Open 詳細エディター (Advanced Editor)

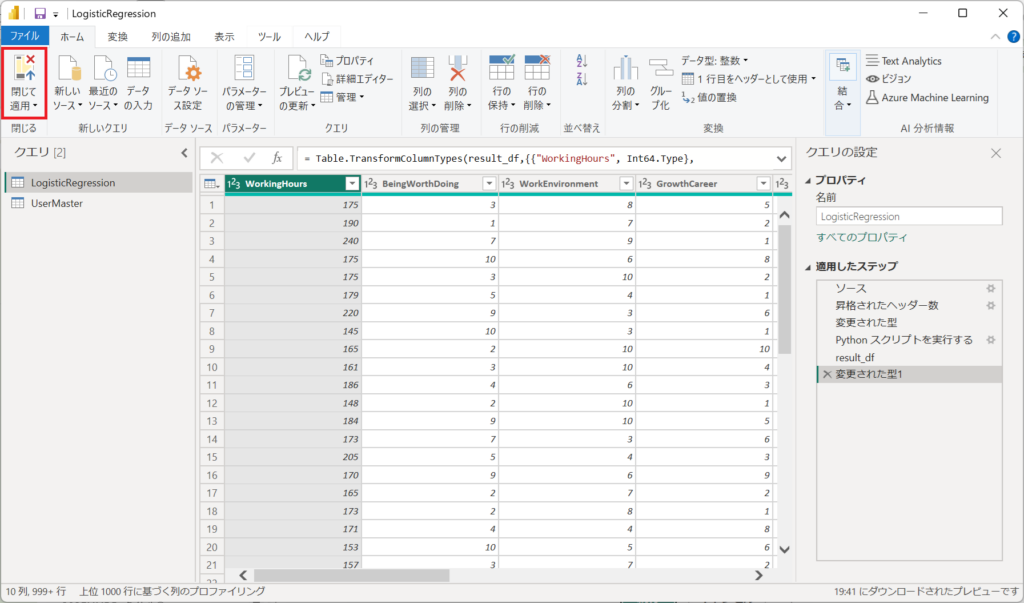[x=357, y=78]
